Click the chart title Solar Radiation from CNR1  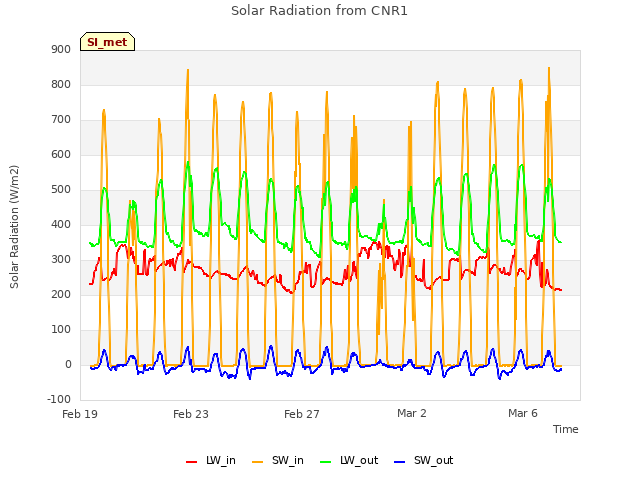(x=319, y=11)
